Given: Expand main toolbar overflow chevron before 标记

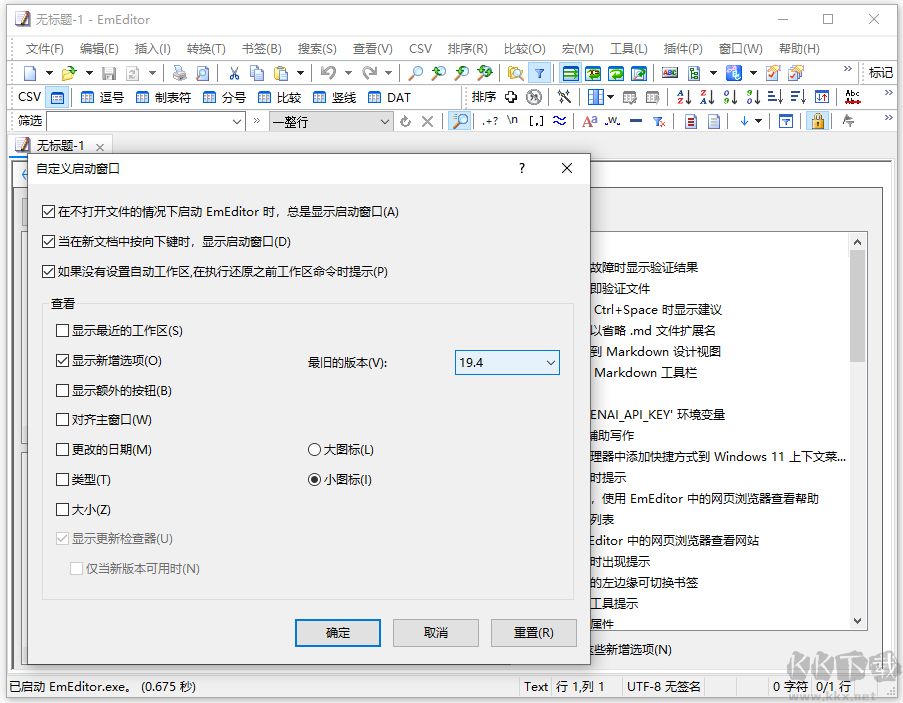Looking at the screenshot, I should click(x=847, y=69).
